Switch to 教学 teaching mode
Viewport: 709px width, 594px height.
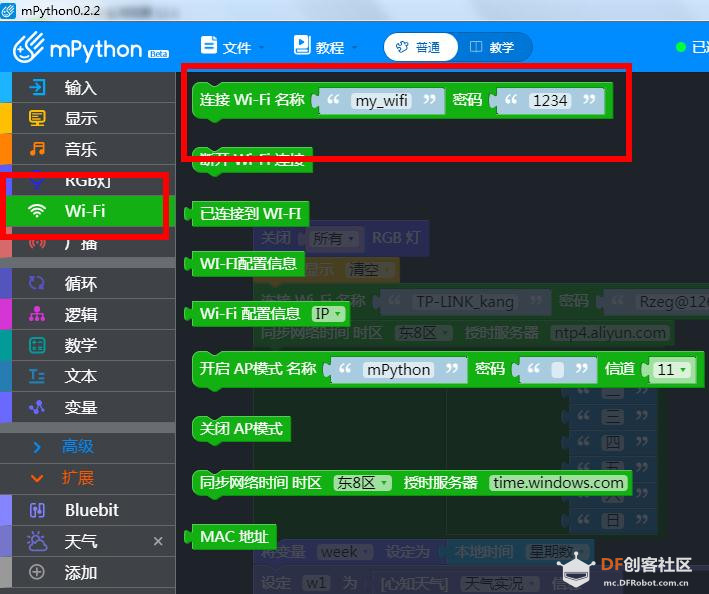click(494, 47)
